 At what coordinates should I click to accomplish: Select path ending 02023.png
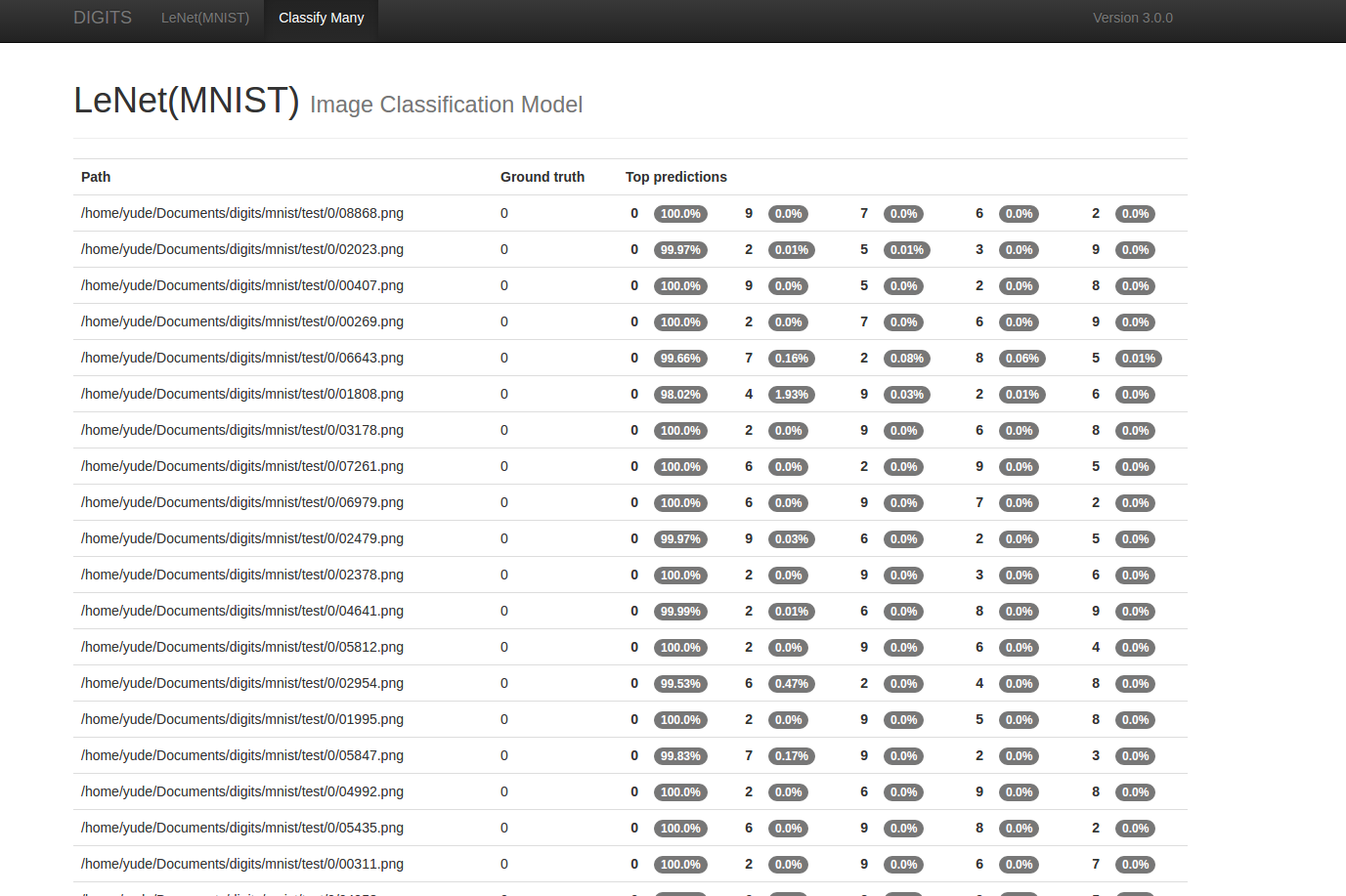(242, 249)
